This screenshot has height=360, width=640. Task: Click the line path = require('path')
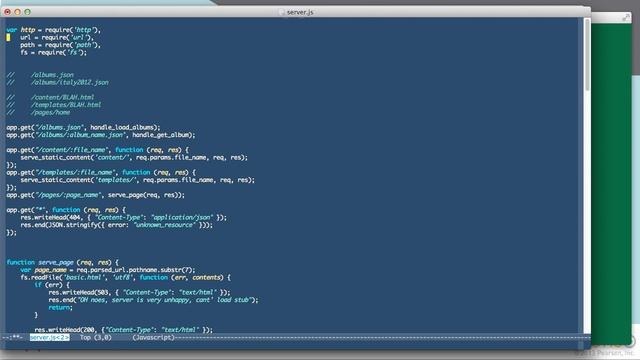60,45
